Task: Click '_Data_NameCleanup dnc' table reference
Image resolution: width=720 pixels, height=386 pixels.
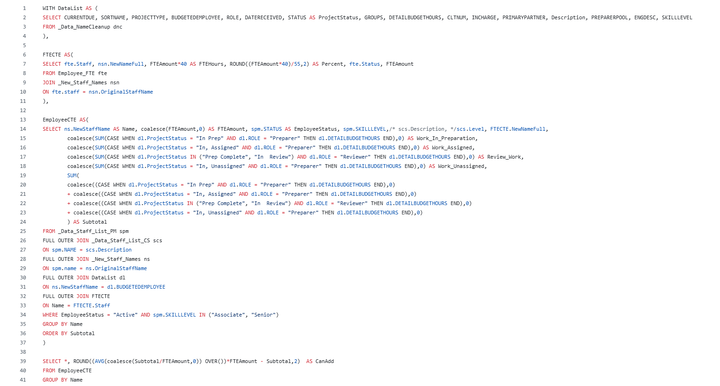Action: (90, 27)
